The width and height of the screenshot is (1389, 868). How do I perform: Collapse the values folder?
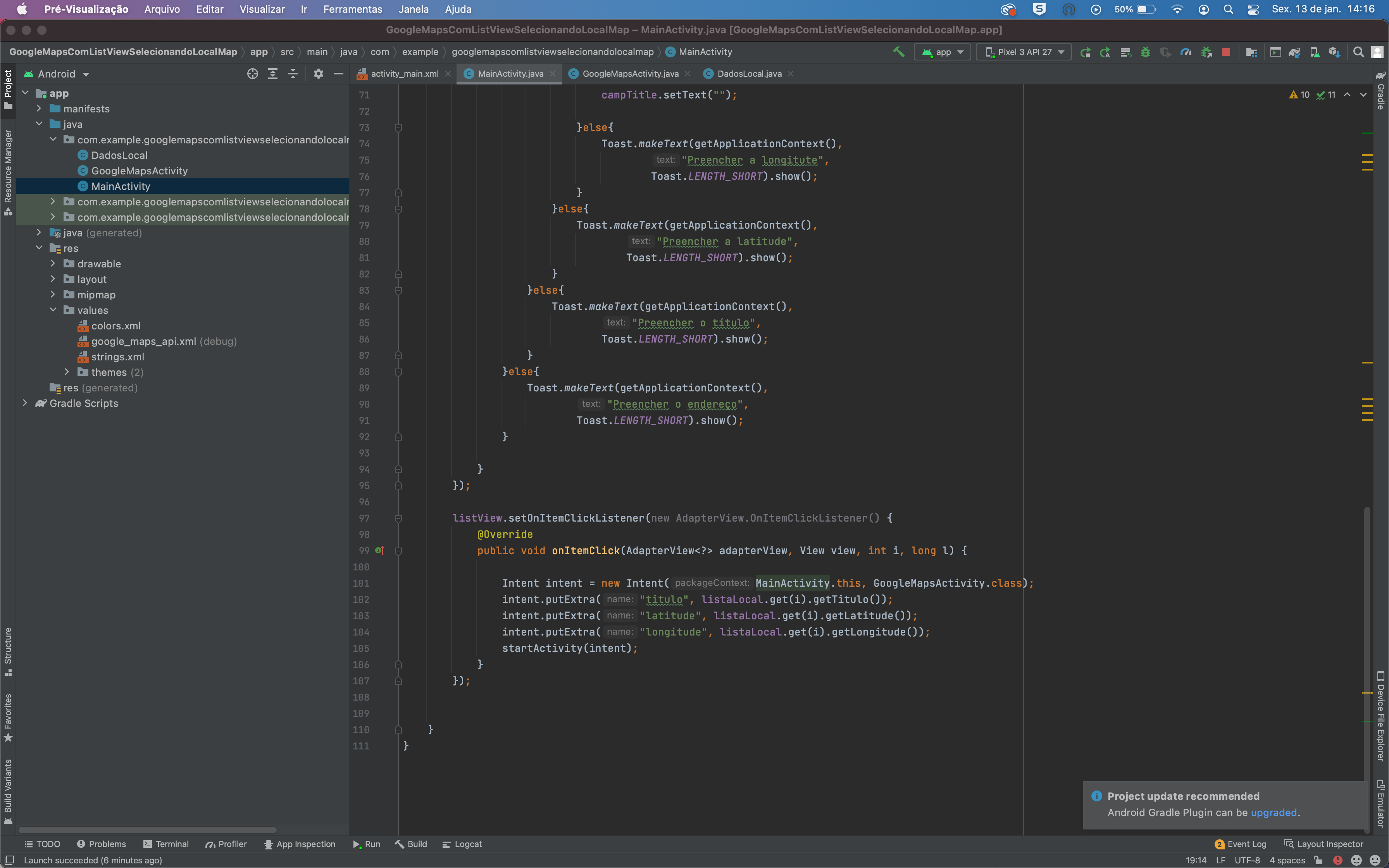(x=53, y=310)
